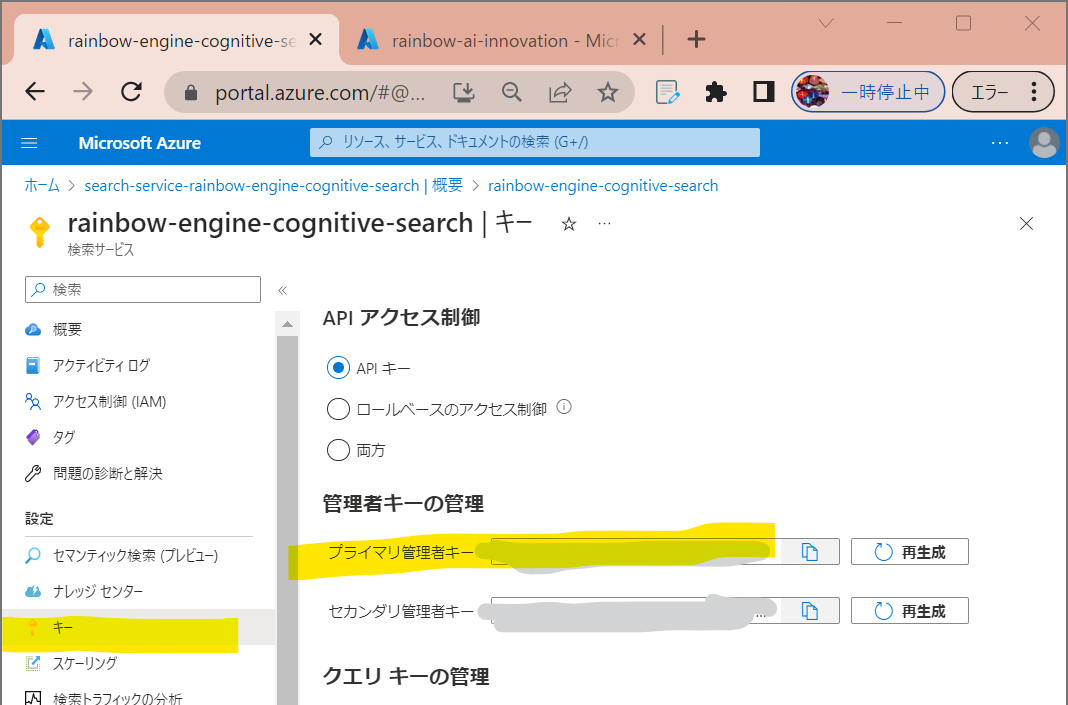
Task: Open the blade title more options ellipsis
Action: 604,223
